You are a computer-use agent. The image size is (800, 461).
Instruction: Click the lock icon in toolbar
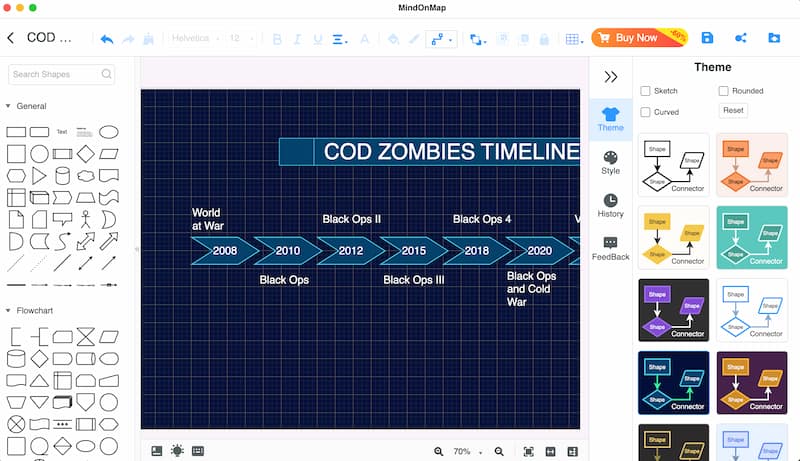[544, 39]
